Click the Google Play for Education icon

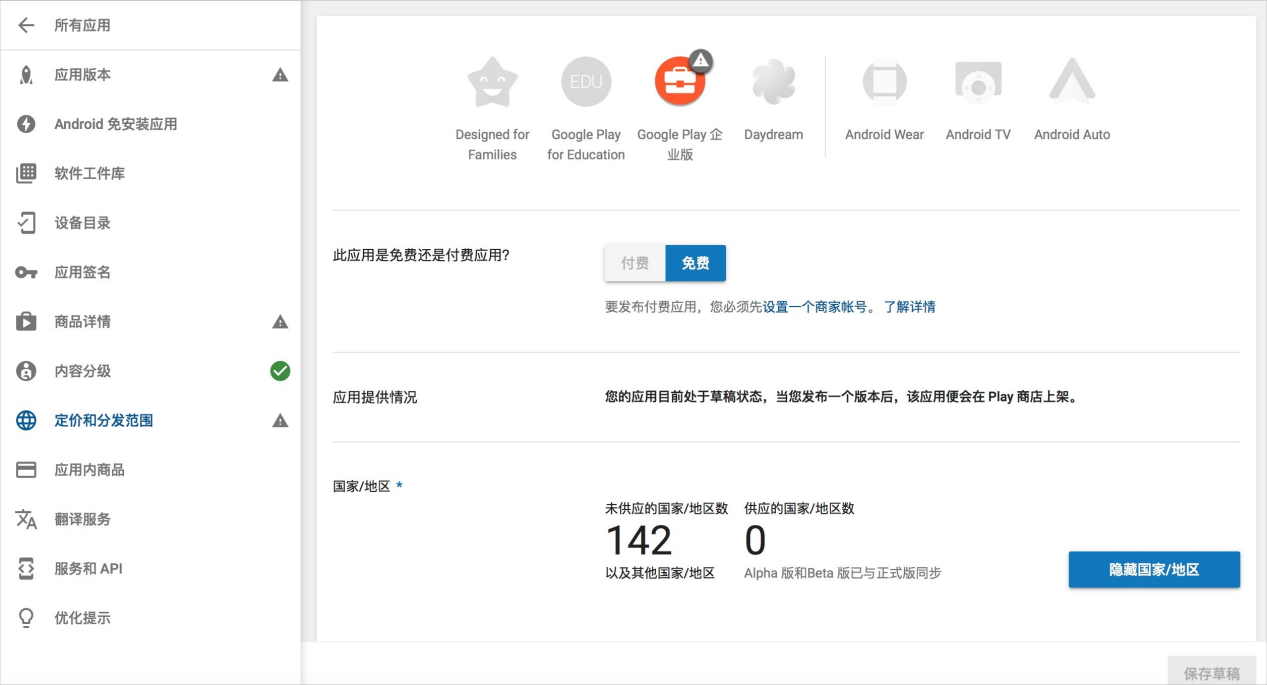click(586, 82)
